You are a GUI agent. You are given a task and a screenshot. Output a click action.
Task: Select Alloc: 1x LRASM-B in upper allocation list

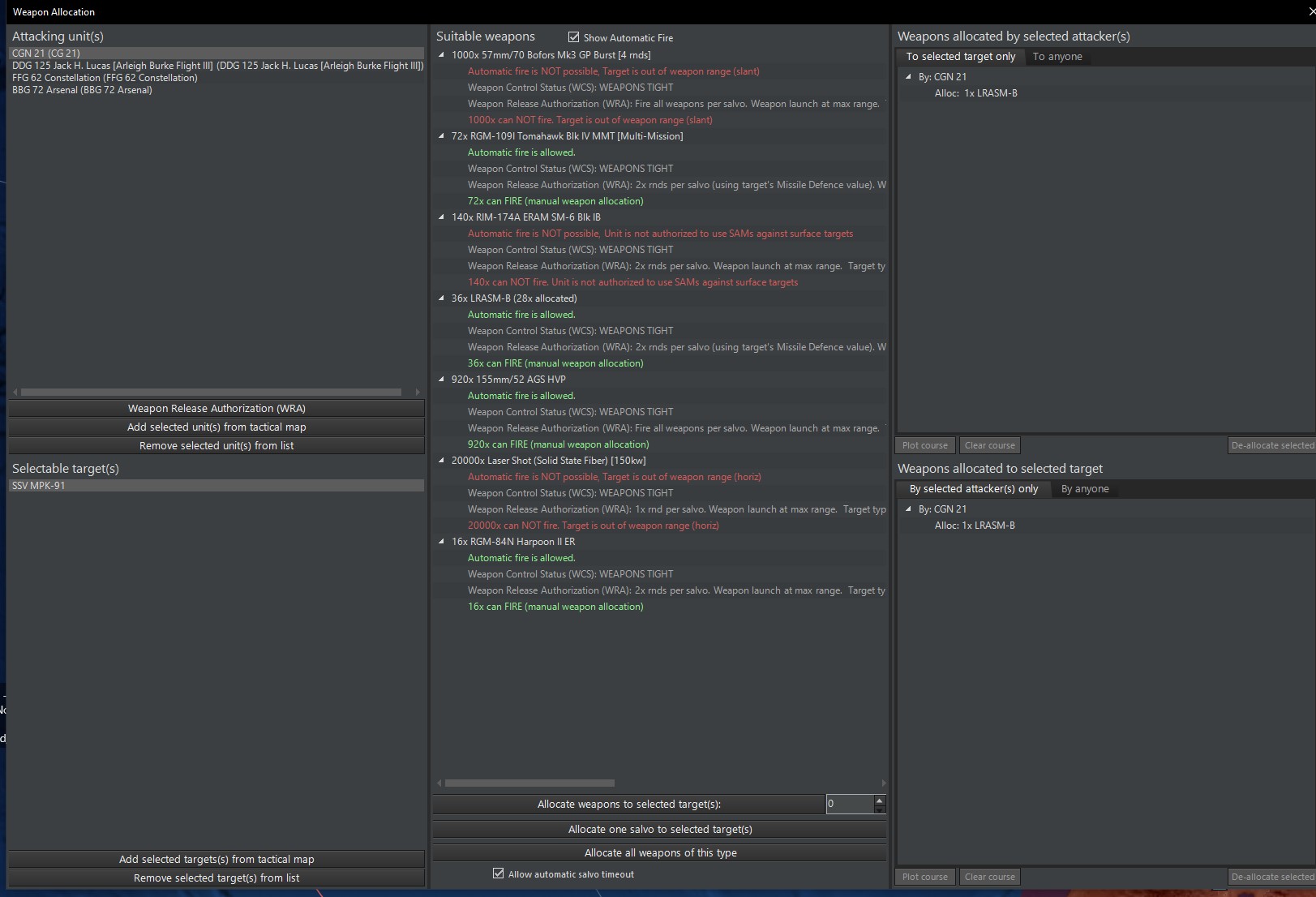coord(975,93)
